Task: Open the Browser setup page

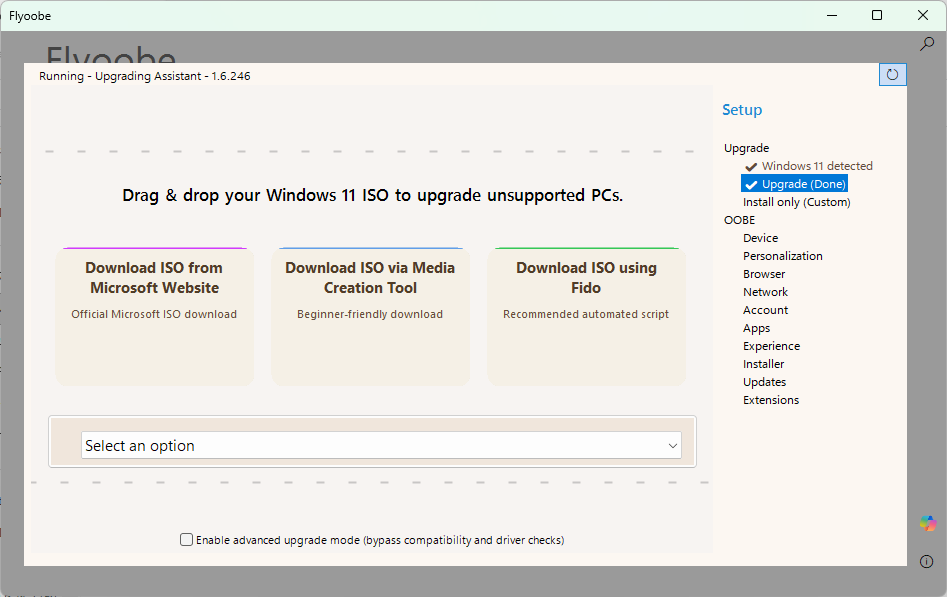Action: (x=764, y=274)
